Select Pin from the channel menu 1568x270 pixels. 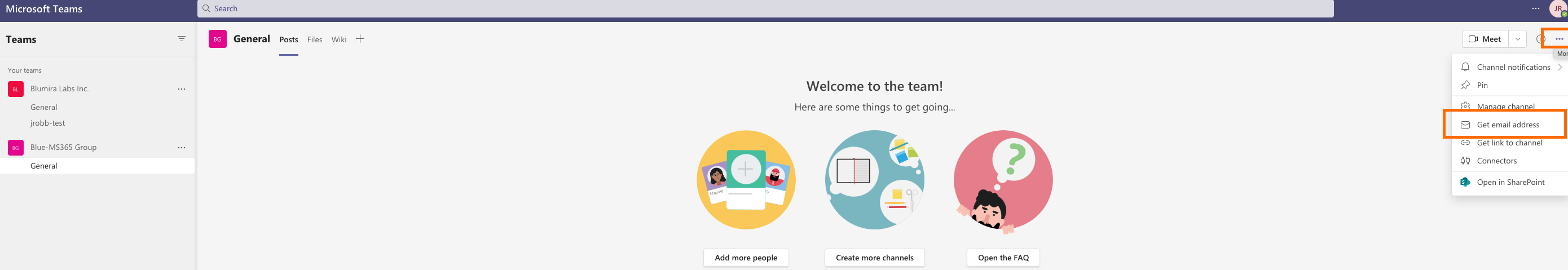tap(1482, 85)
